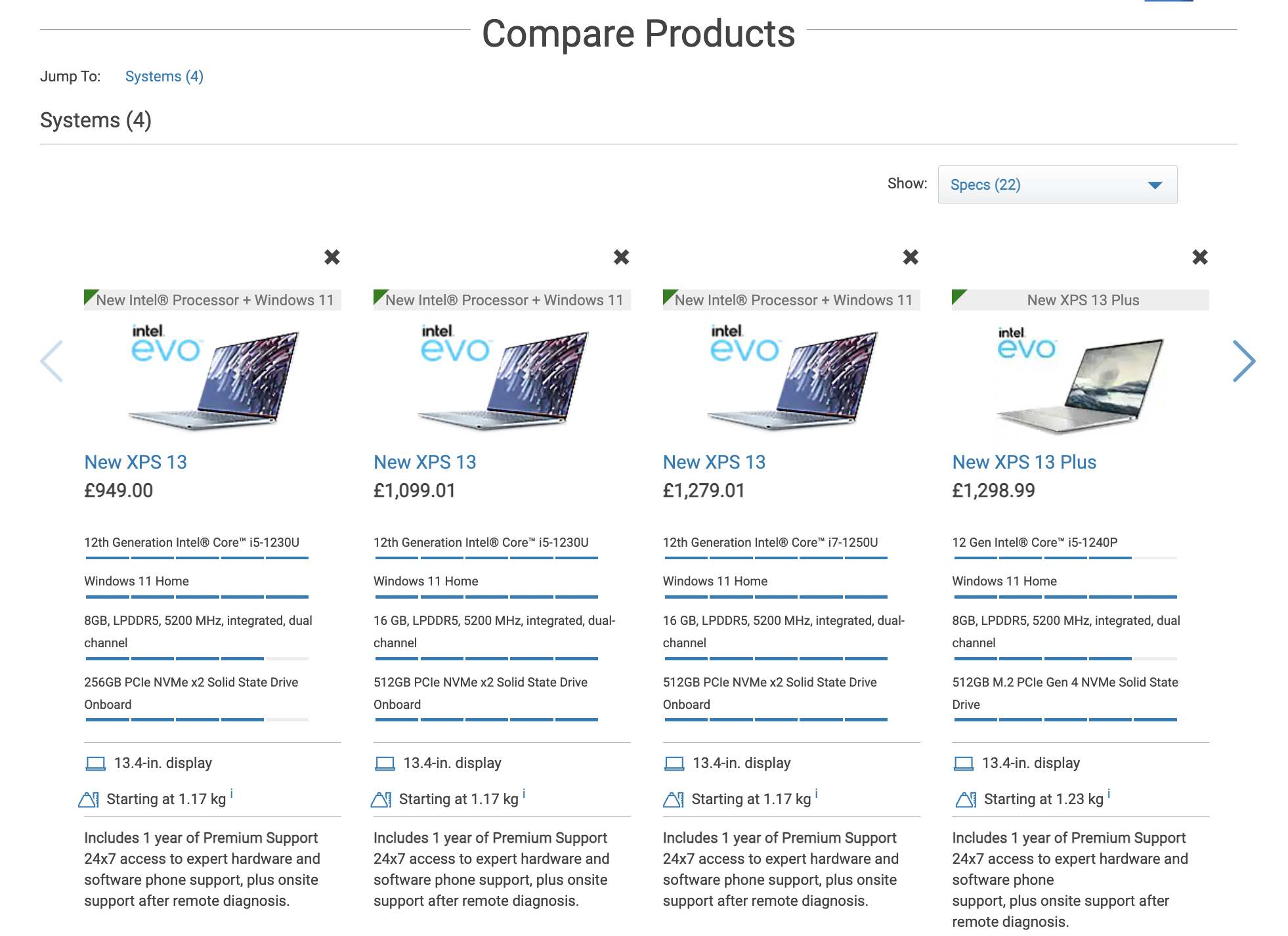Open the Specs (22) Show dropdown
1288x936 pixels.
(x=1058, y=184)
